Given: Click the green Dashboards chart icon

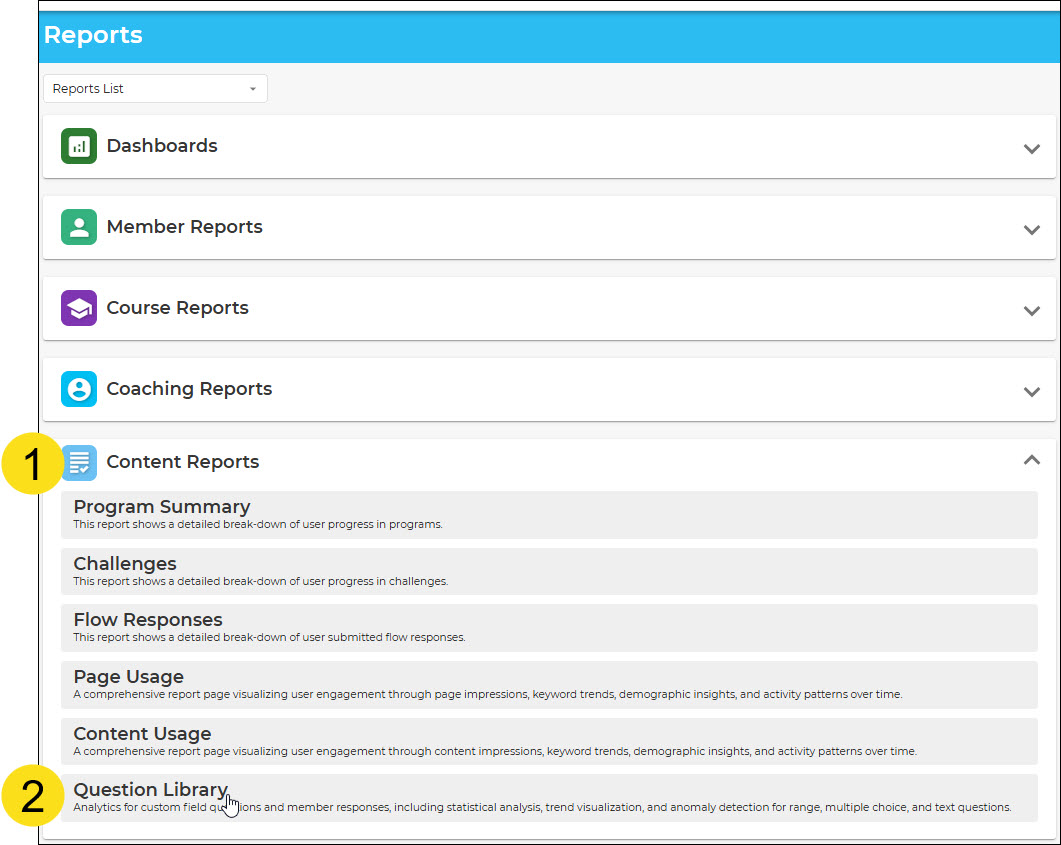Looking at the screenshot, I should (x=78, y=146).
